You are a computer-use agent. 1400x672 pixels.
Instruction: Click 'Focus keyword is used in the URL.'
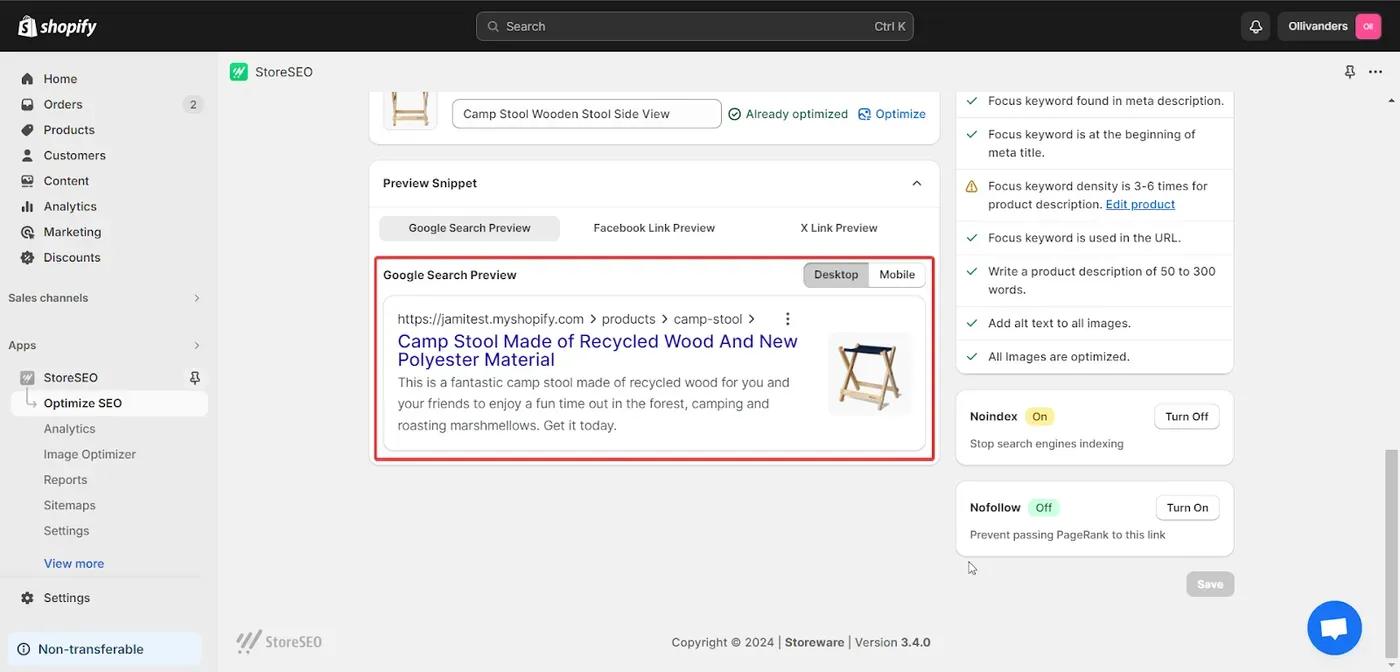1084,238
